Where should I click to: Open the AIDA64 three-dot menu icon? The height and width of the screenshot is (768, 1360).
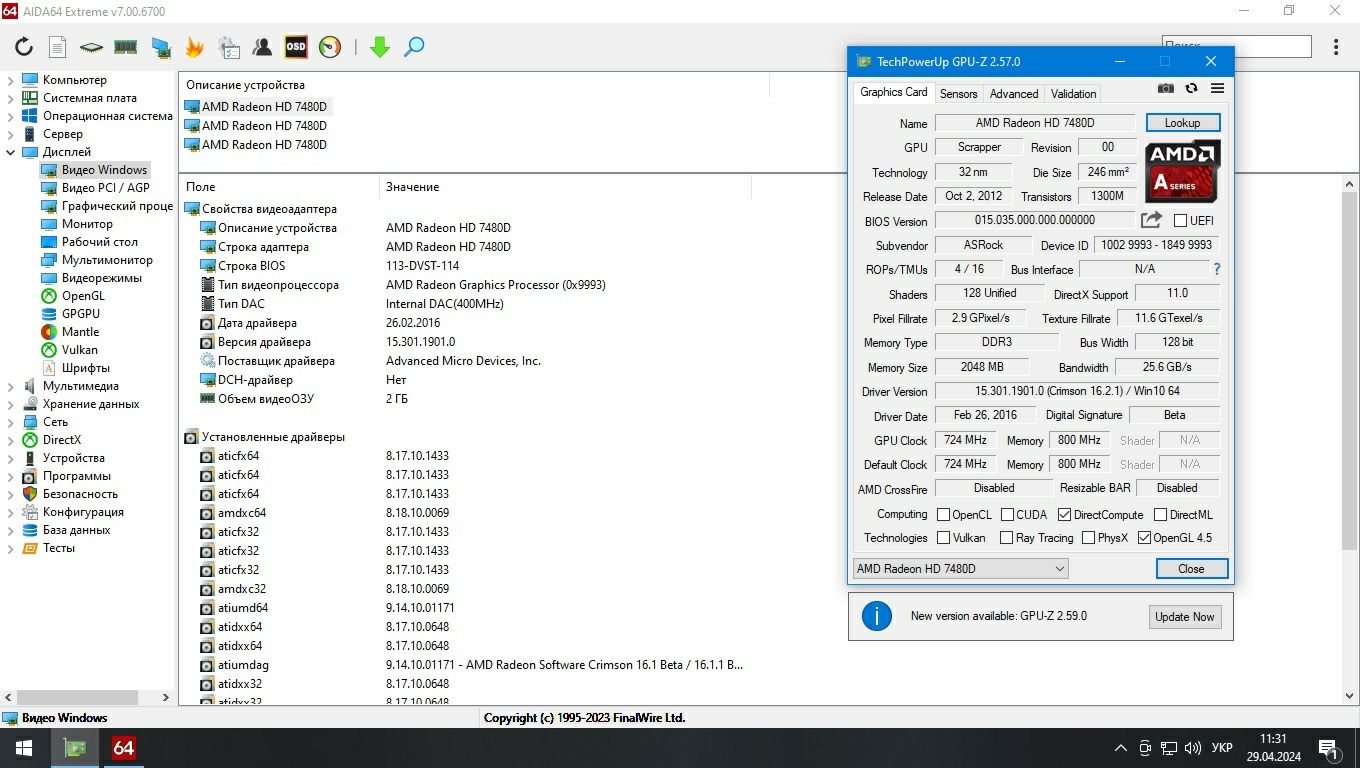point(1336,47)
